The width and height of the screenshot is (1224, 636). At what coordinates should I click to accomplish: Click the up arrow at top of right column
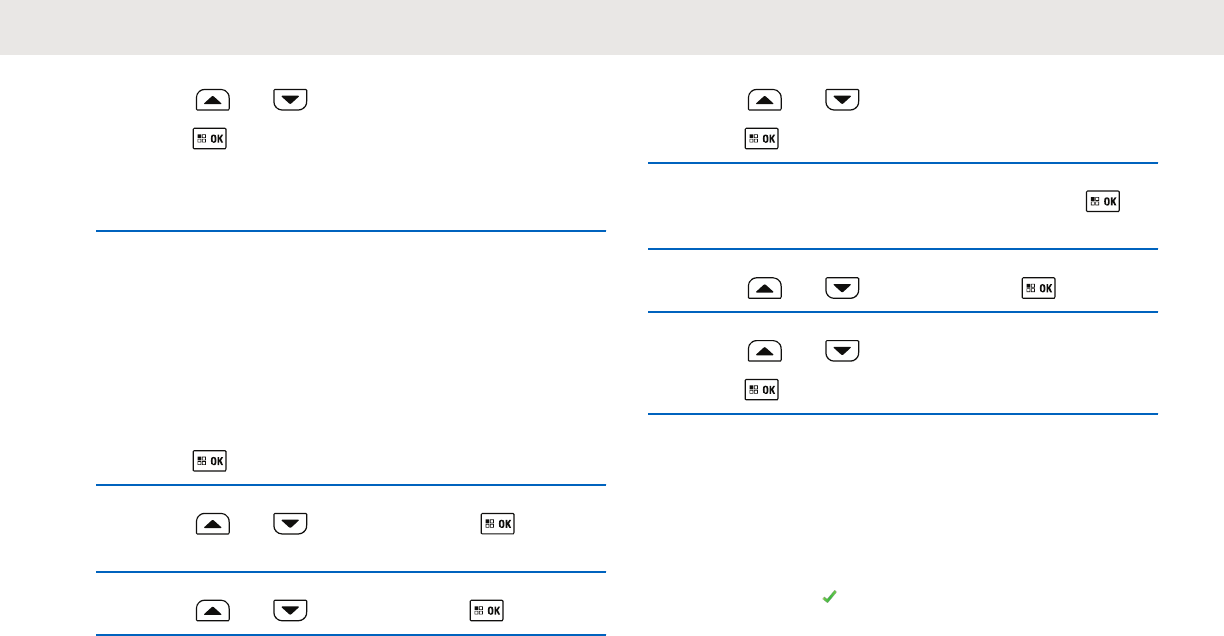765,100
